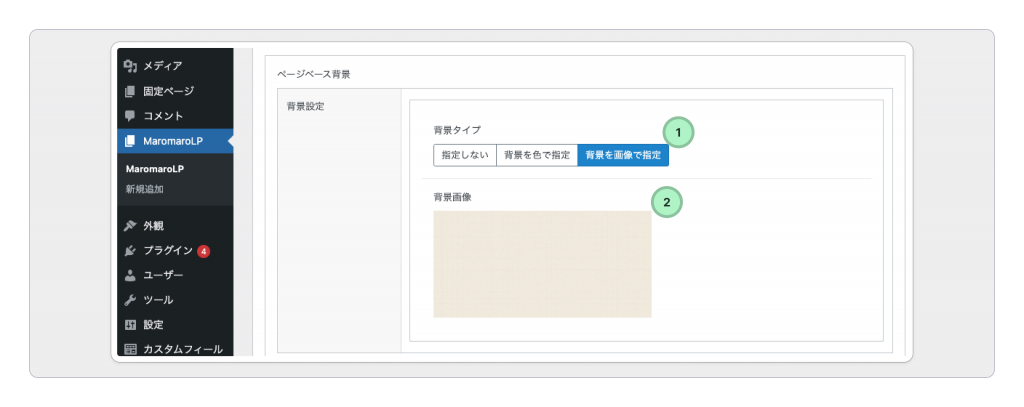The width and height of the screenshot is (1024, 407).
Task: Select the 指定しない background type option
Action: 465,155
